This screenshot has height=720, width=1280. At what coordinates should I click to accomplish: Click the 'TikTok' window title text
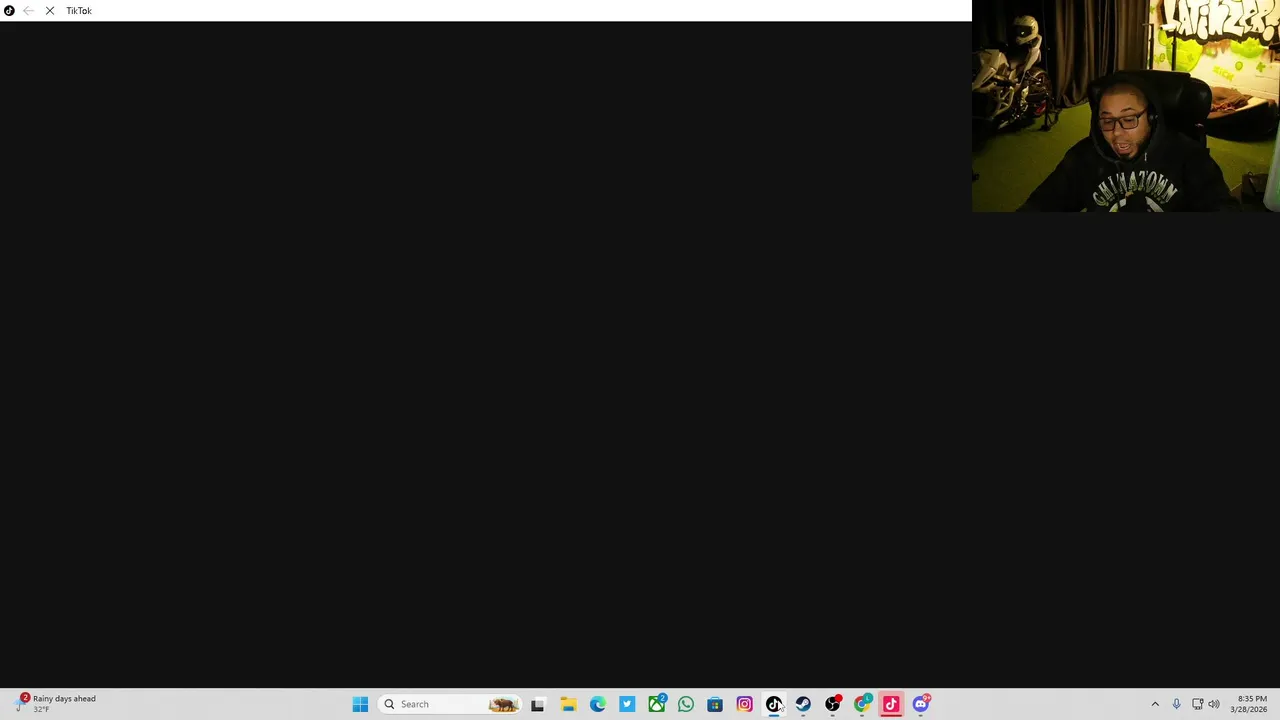(x=79, y=11)
